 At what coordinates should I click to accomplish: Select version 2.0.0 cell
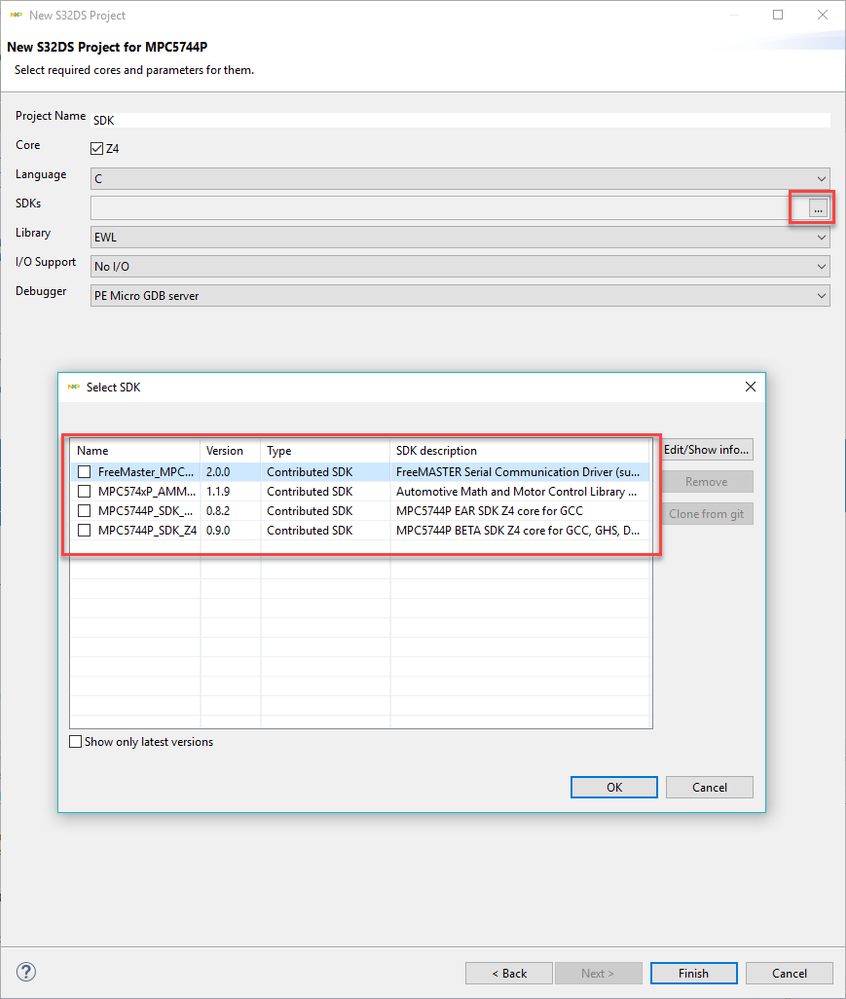(x=218, y=472)
